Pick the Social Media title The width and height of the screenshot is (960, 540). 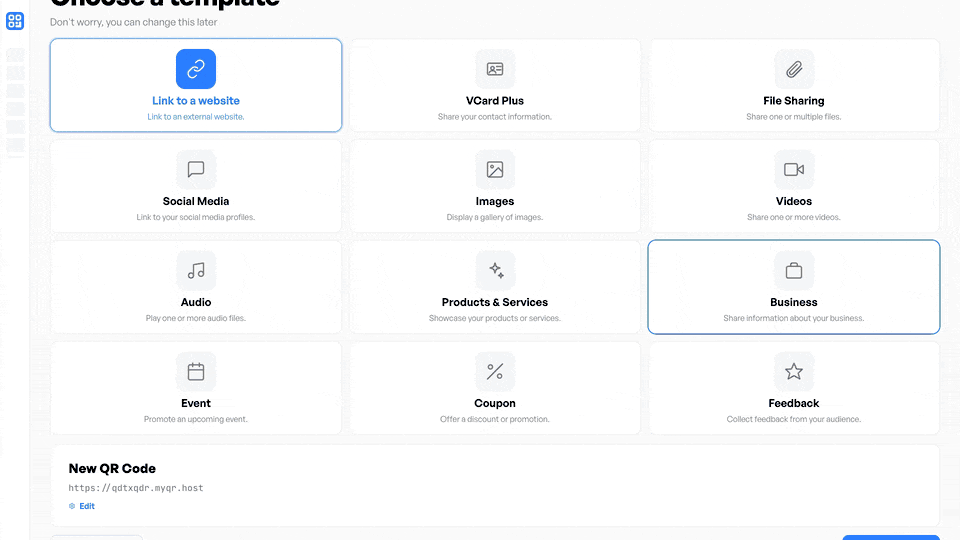(196, 201)
